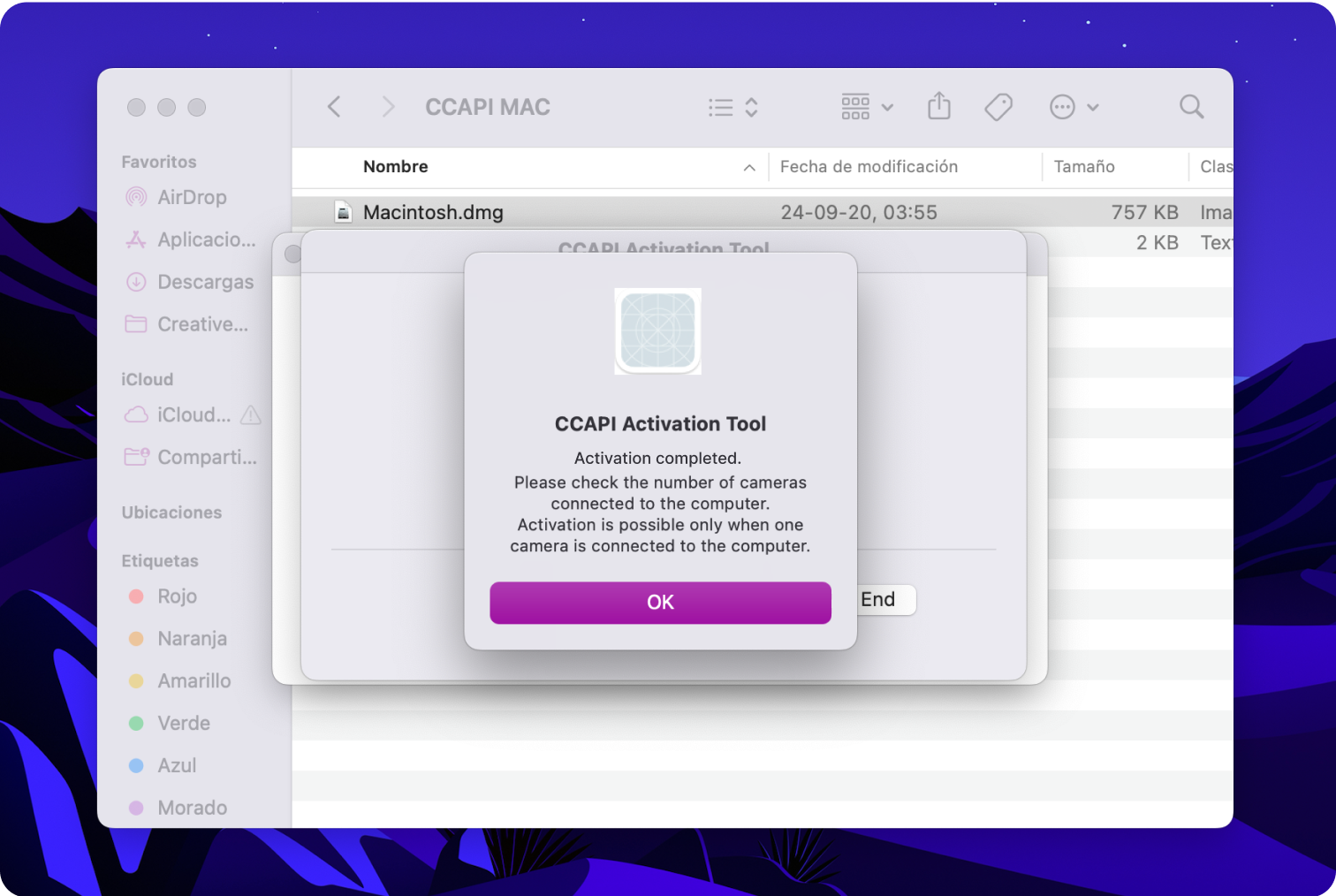This screenshot has width=1336, height=896.
Task: Sort files by Tamaño column
Action: tap(1084, 167)
